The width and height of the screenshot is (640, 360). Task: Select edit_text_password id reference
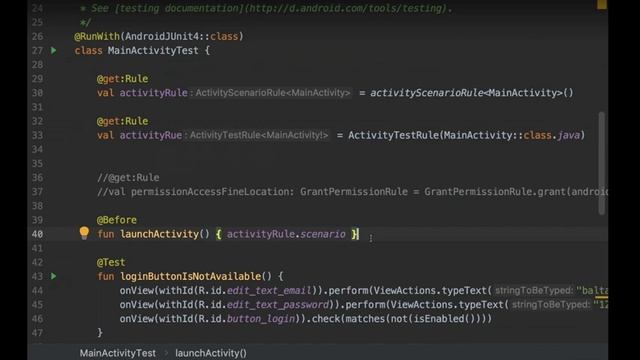tap(277, 305)
